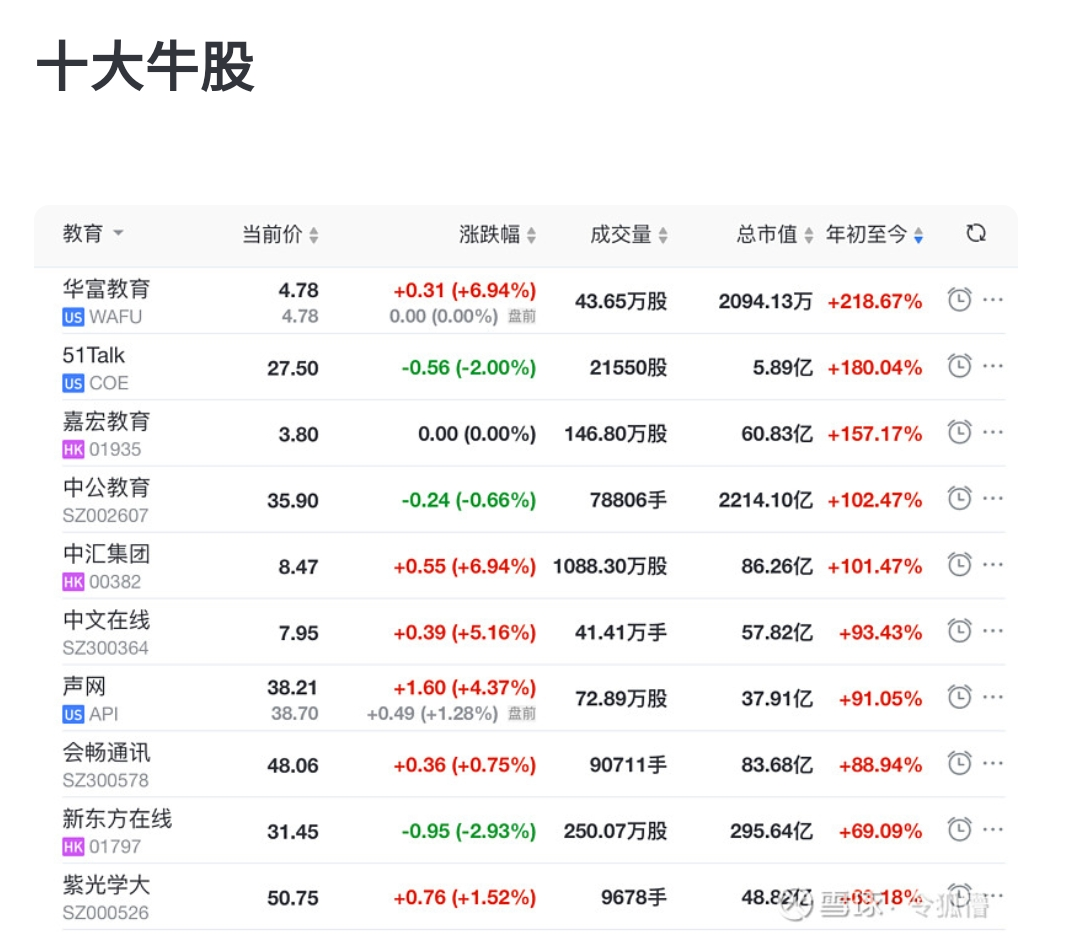Set price alert for 中公教育 row
1065x951 pixels.
pyautogui.click(x=959, y=499)
